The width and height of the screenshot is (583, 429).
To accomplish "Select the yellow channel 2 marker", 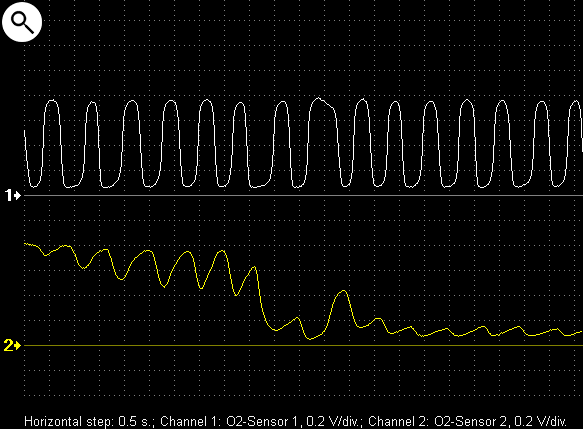I will point(12,346).
